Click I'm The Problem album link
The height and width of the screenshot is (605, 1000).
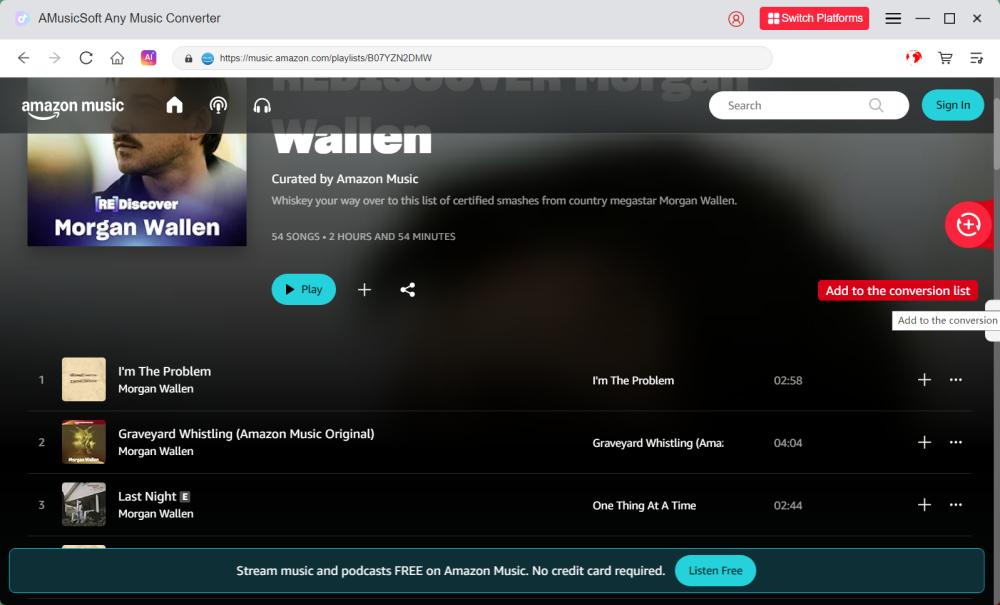click(x=633, y=381)
